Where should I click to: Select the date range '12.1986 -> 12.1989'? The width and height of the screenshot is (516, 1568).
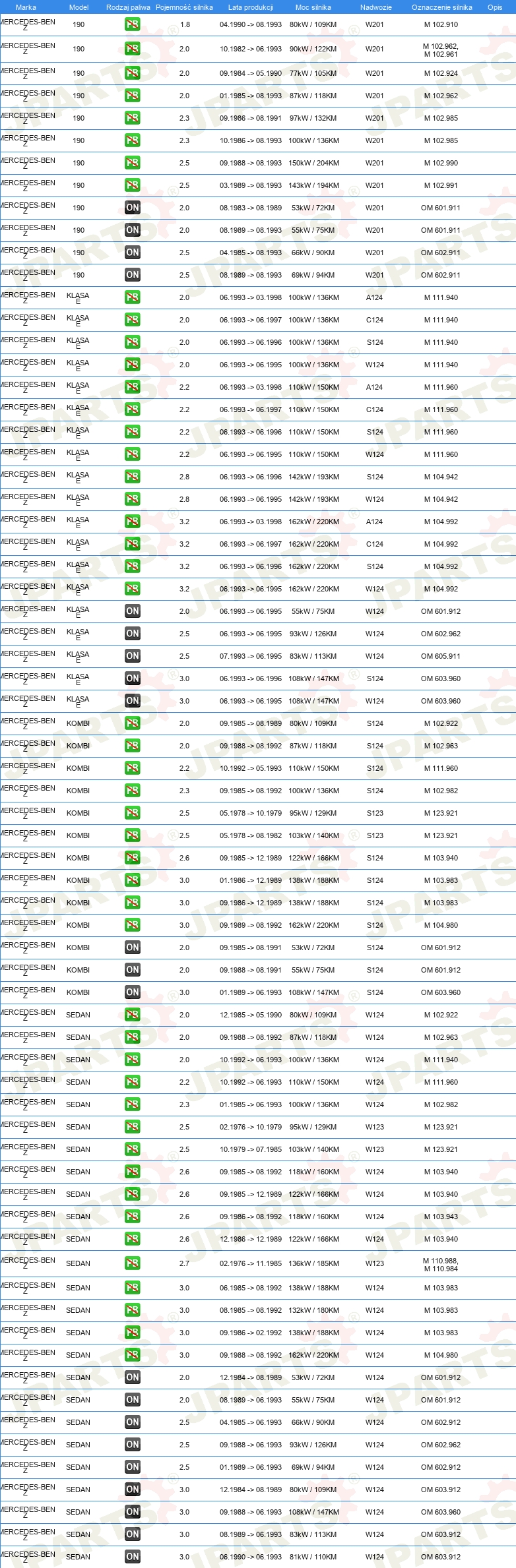coord(251,1239)
